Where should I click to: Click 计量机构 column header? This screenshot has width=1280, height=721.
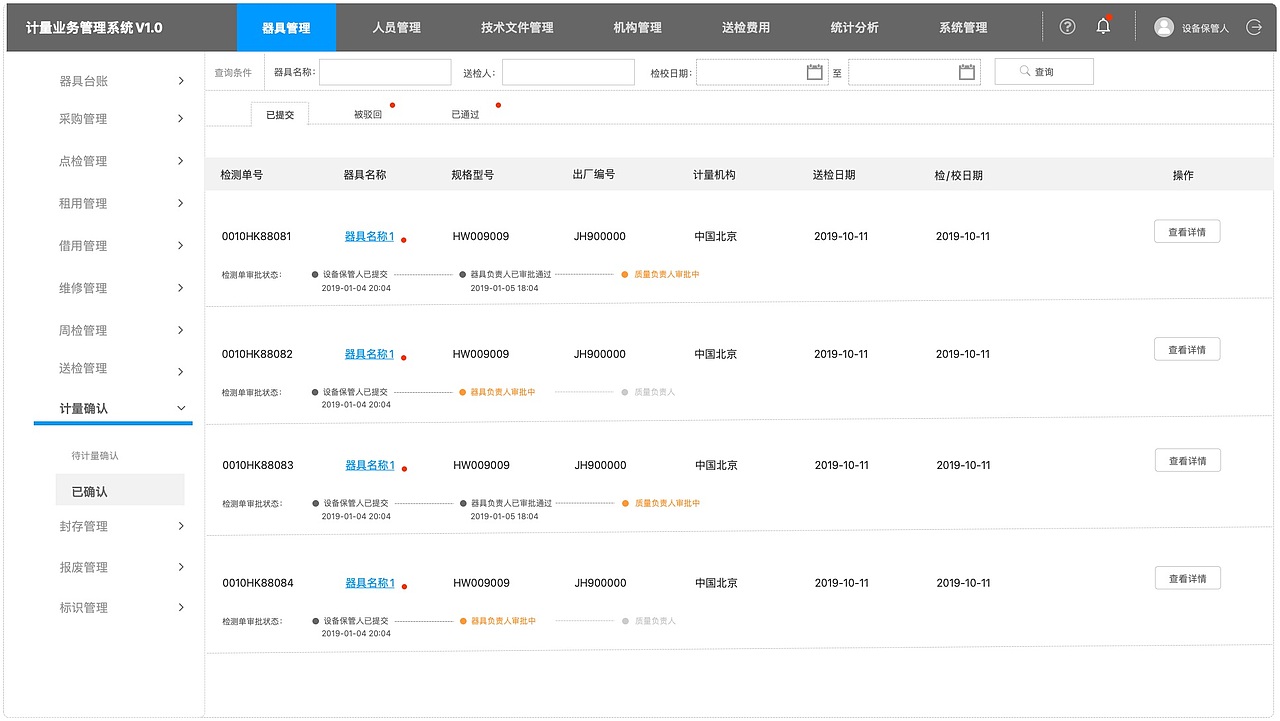pyautogui.click(x=714, y=175)
